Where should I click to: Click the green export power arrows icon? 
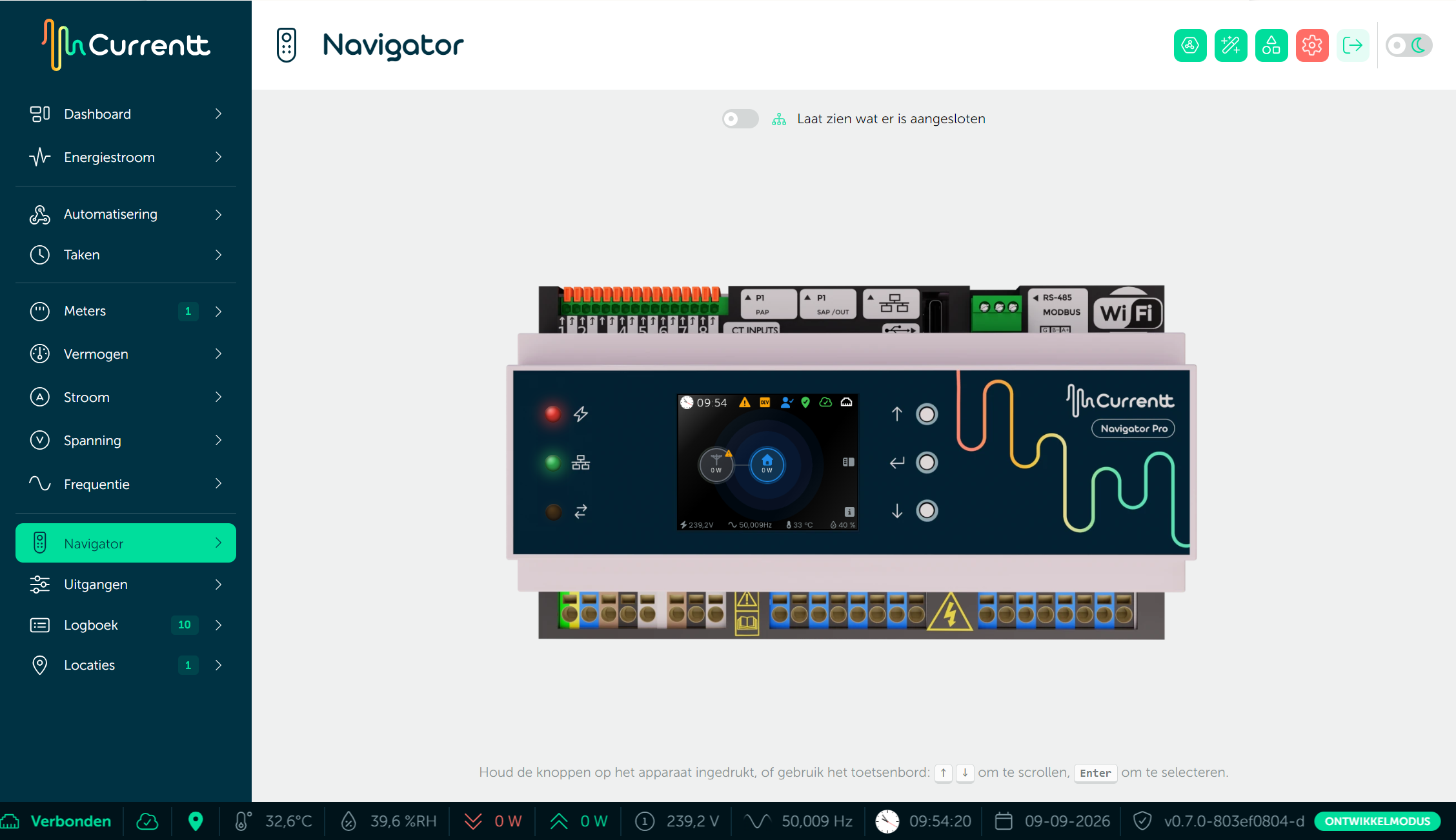tap(559, 821)
